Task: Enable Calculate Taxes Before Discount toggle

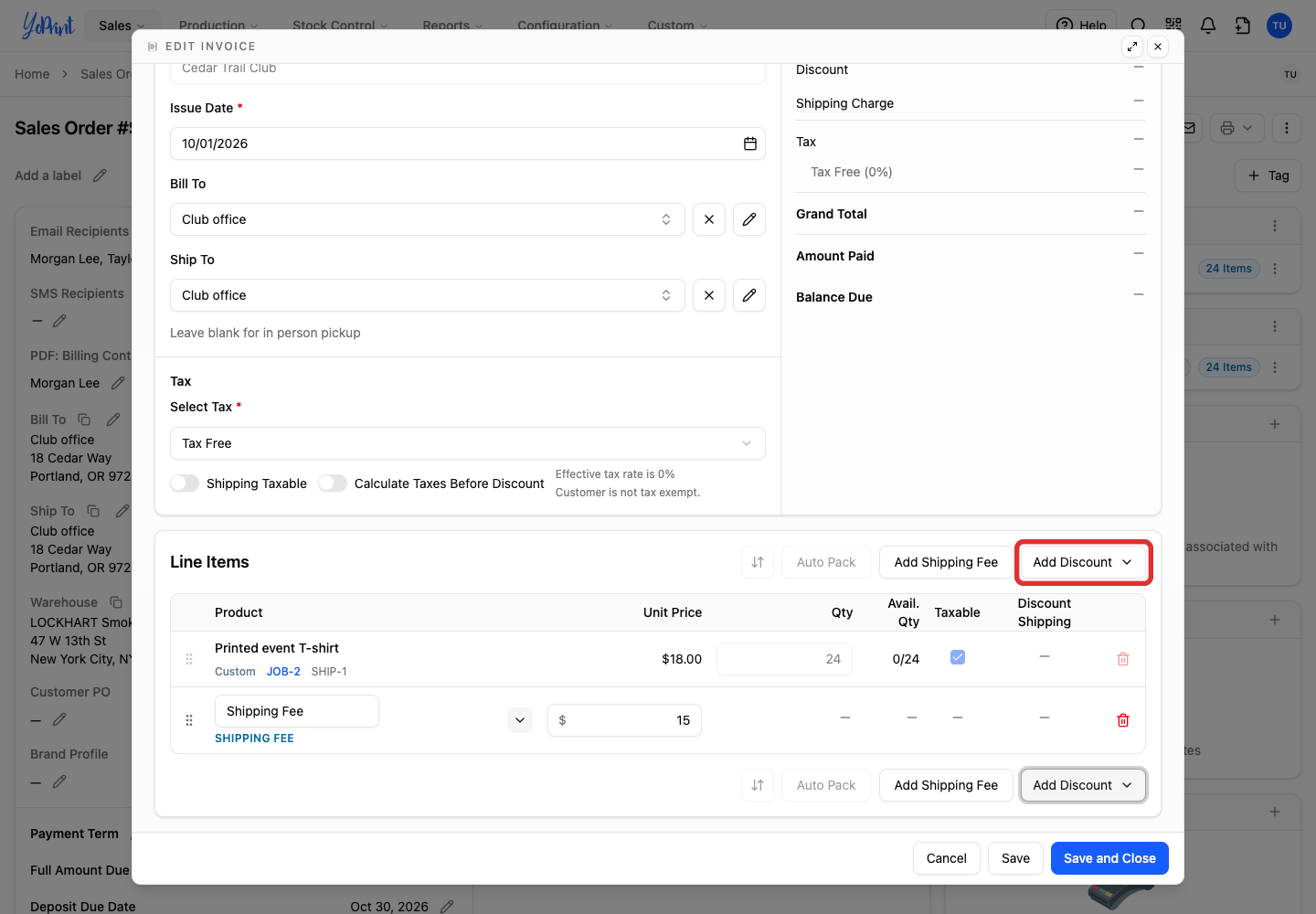Action: tap(333, 484)
